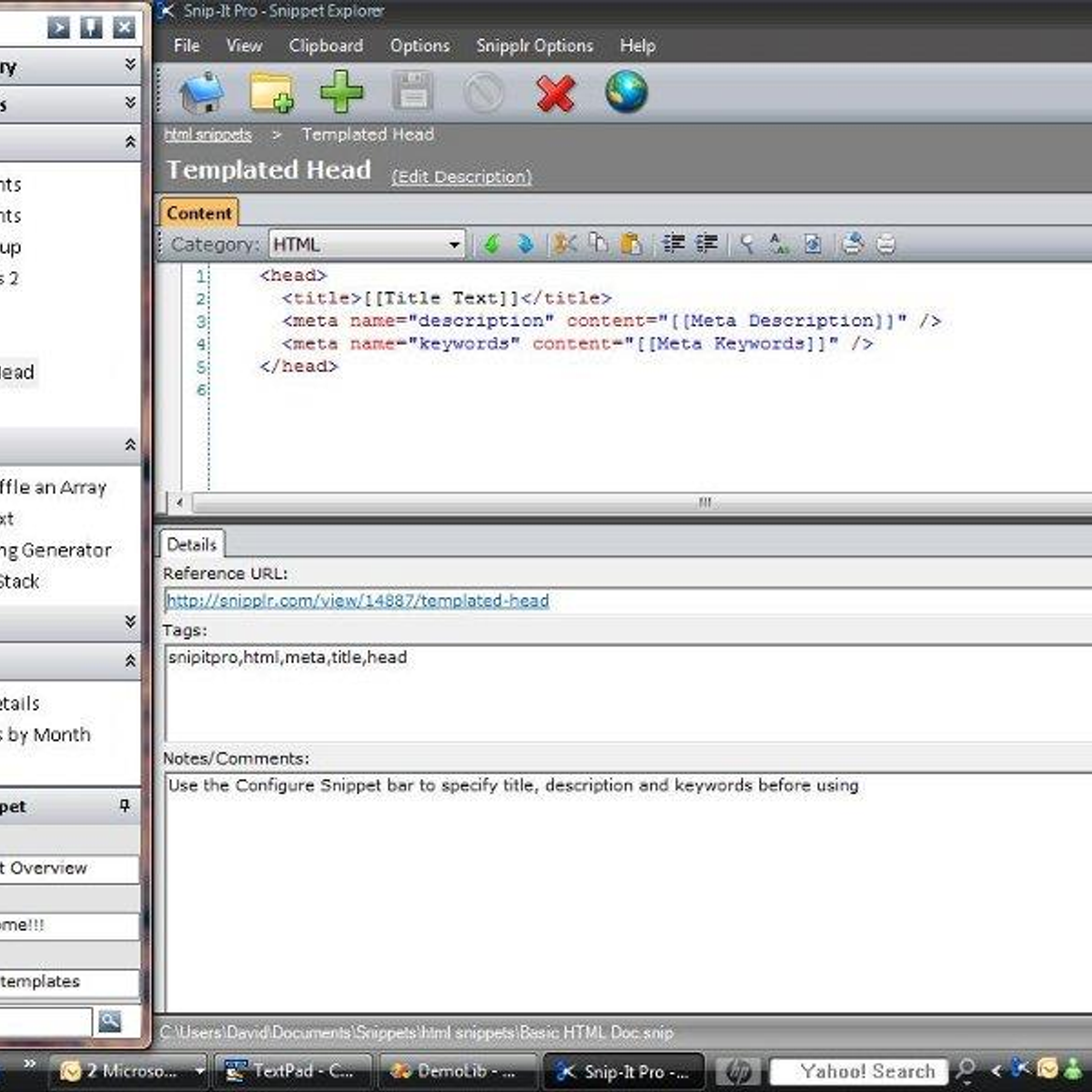1092x1092 pixels.
Task: Paste with the clipboard icon
Action: click(631, 244)
